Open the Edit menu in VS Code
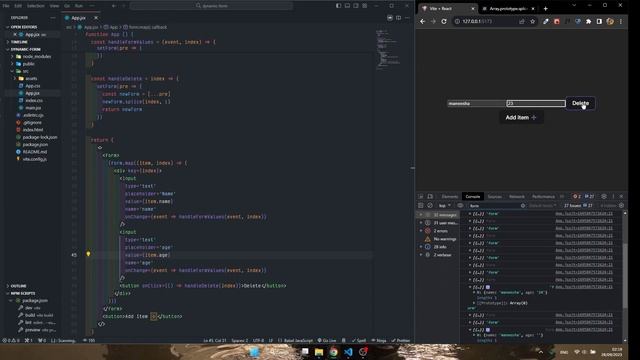This screenshot has width=640, height=360. coord(18,6)
